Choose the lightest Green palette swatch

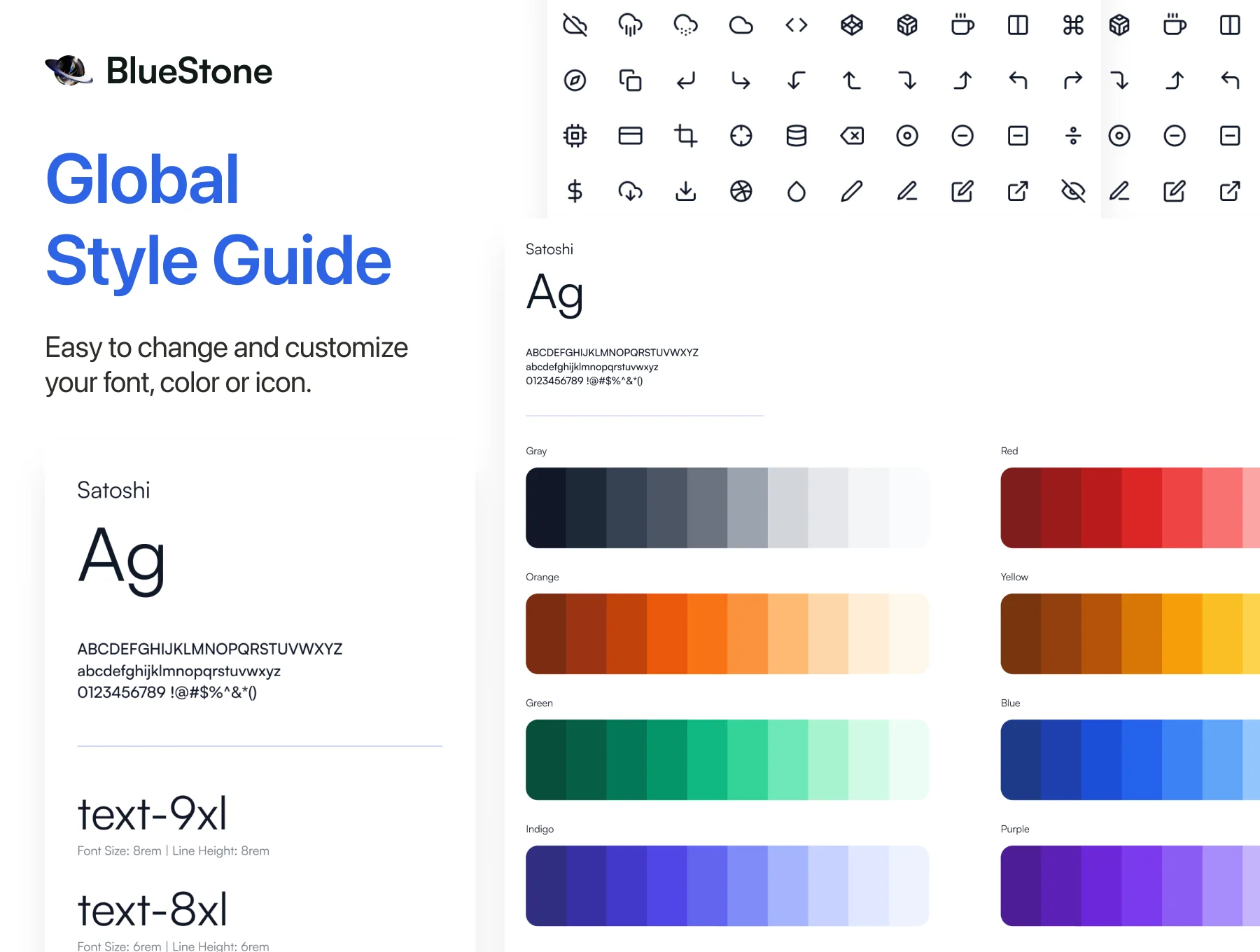pyautogui.click(x=909, y=759)
